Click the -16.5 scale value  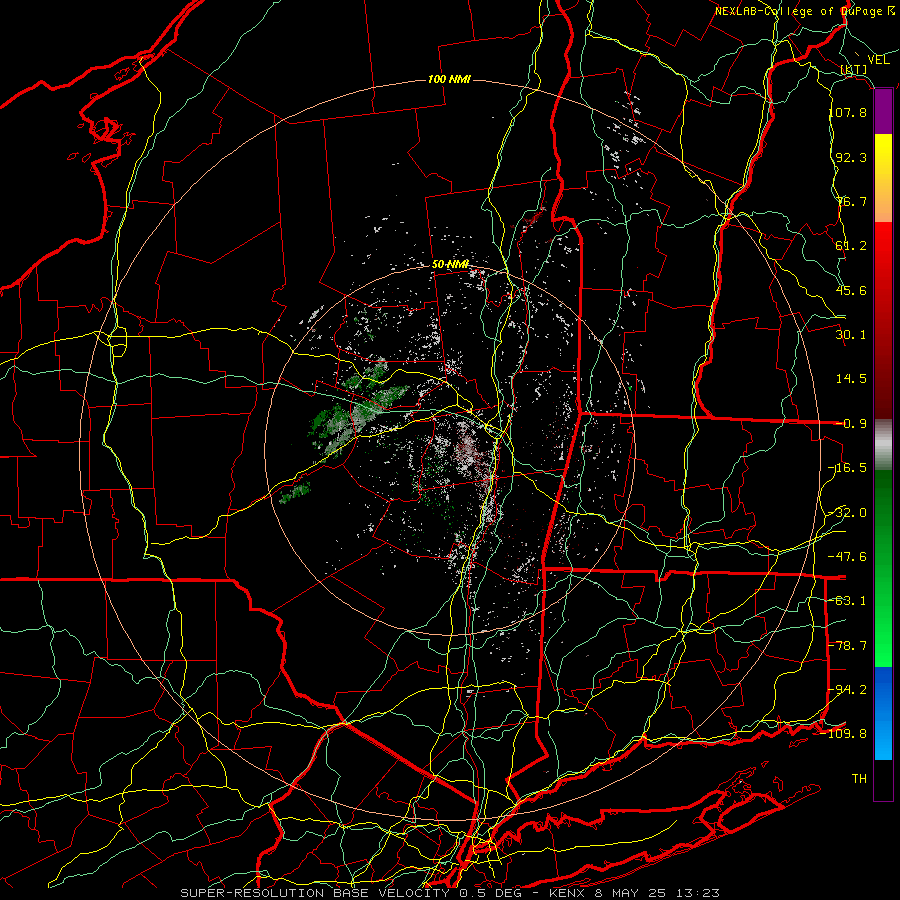tap(848, 468)
